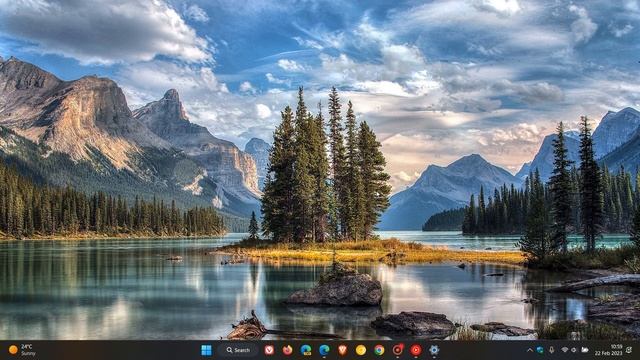The image size is (640, 360).
Task: Click the microphone tray icon
Action: (551, 350)
